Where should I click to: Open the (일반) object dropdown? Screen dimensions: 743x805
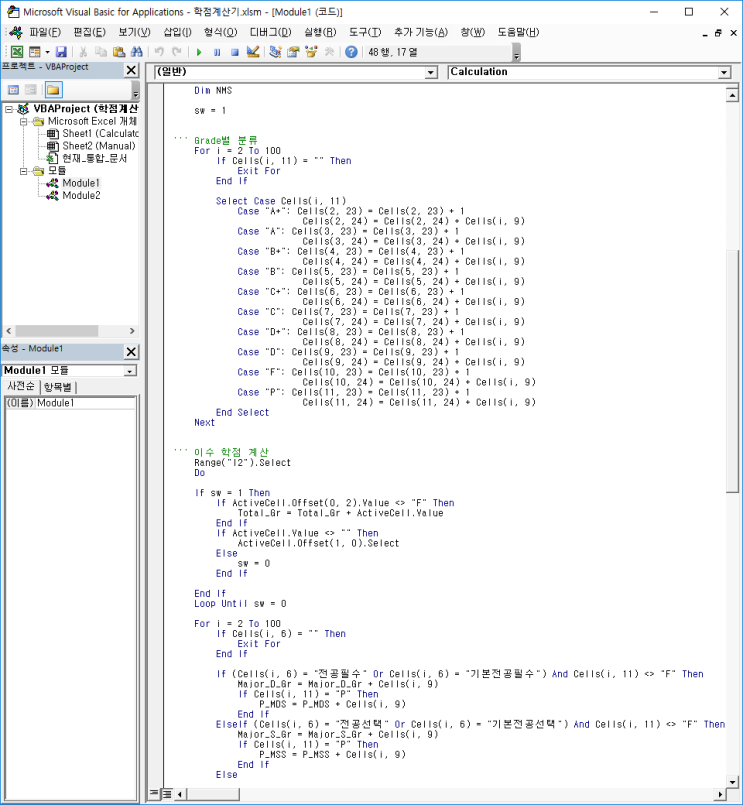431,72
